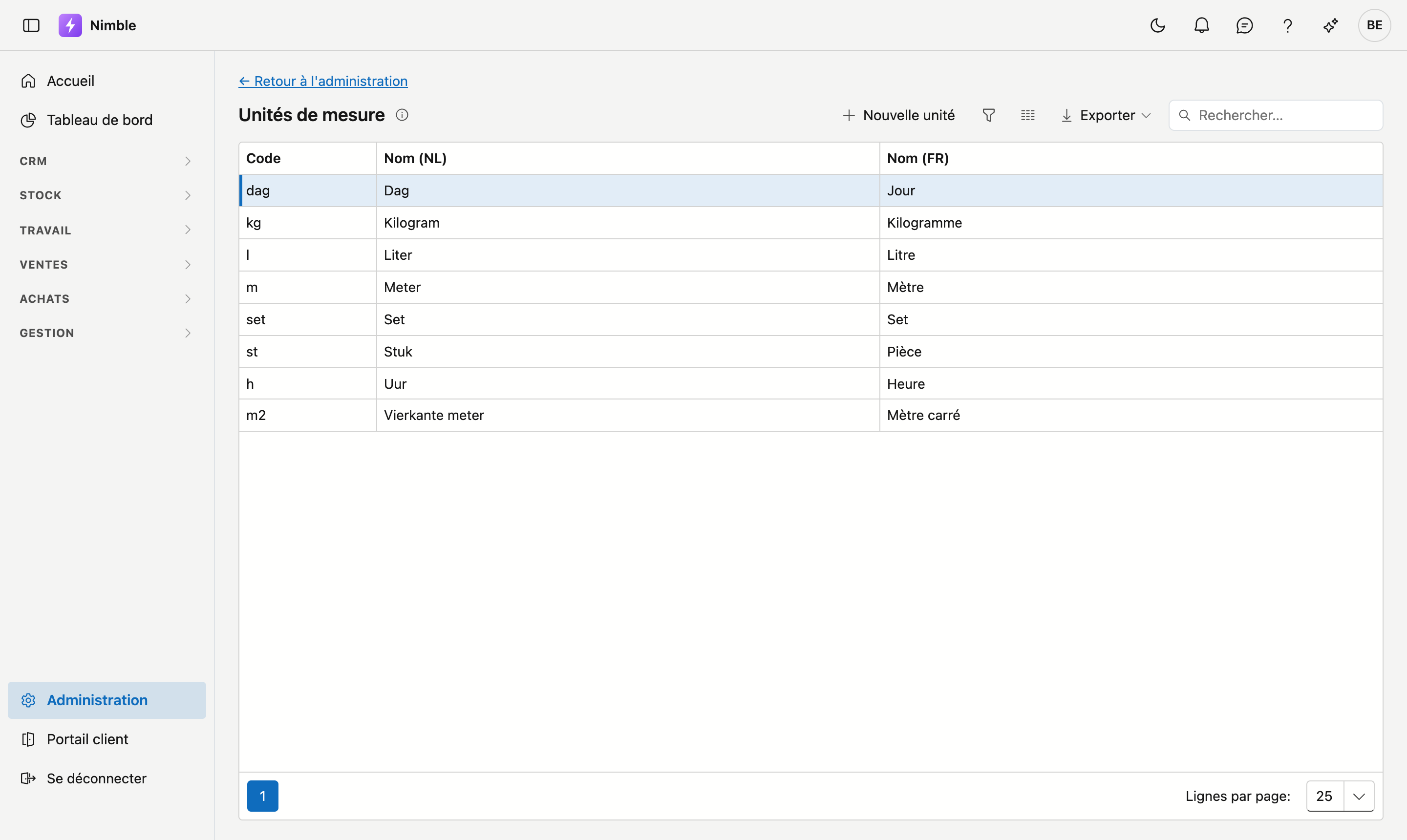The height and width of the screenshot is (840, 1407).
Task: Select the Kilogram cell
Action: pos(628,223)
